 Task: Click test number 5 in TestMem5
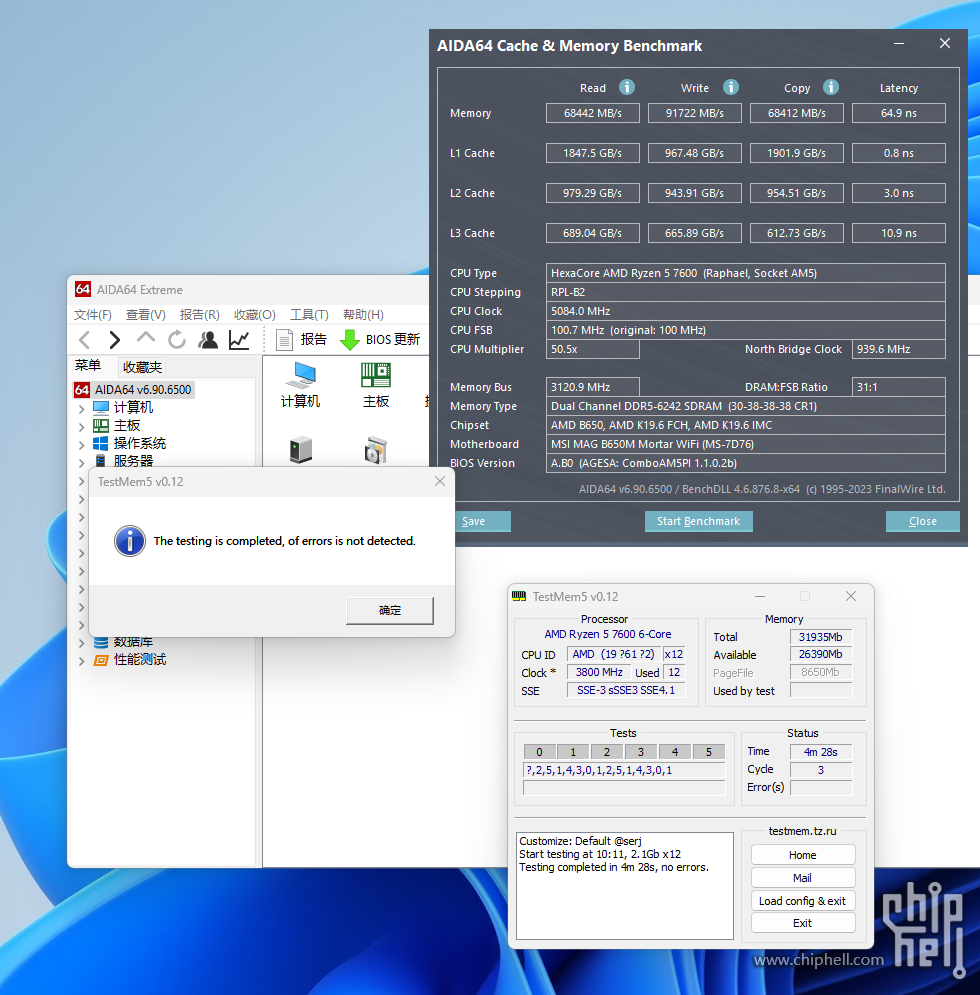pos(709,752)
